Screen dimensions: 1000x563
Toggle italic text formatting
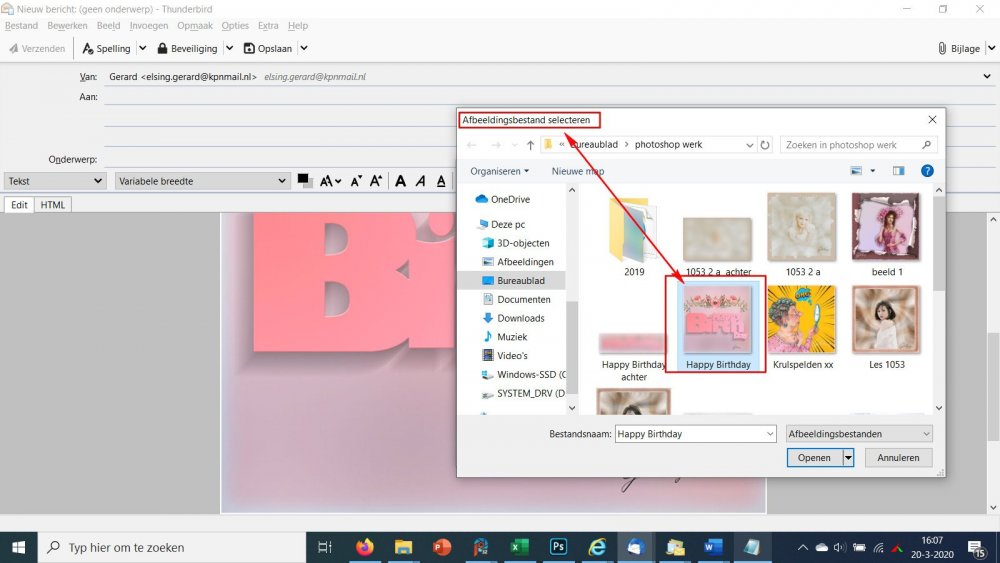coord(421,181)
